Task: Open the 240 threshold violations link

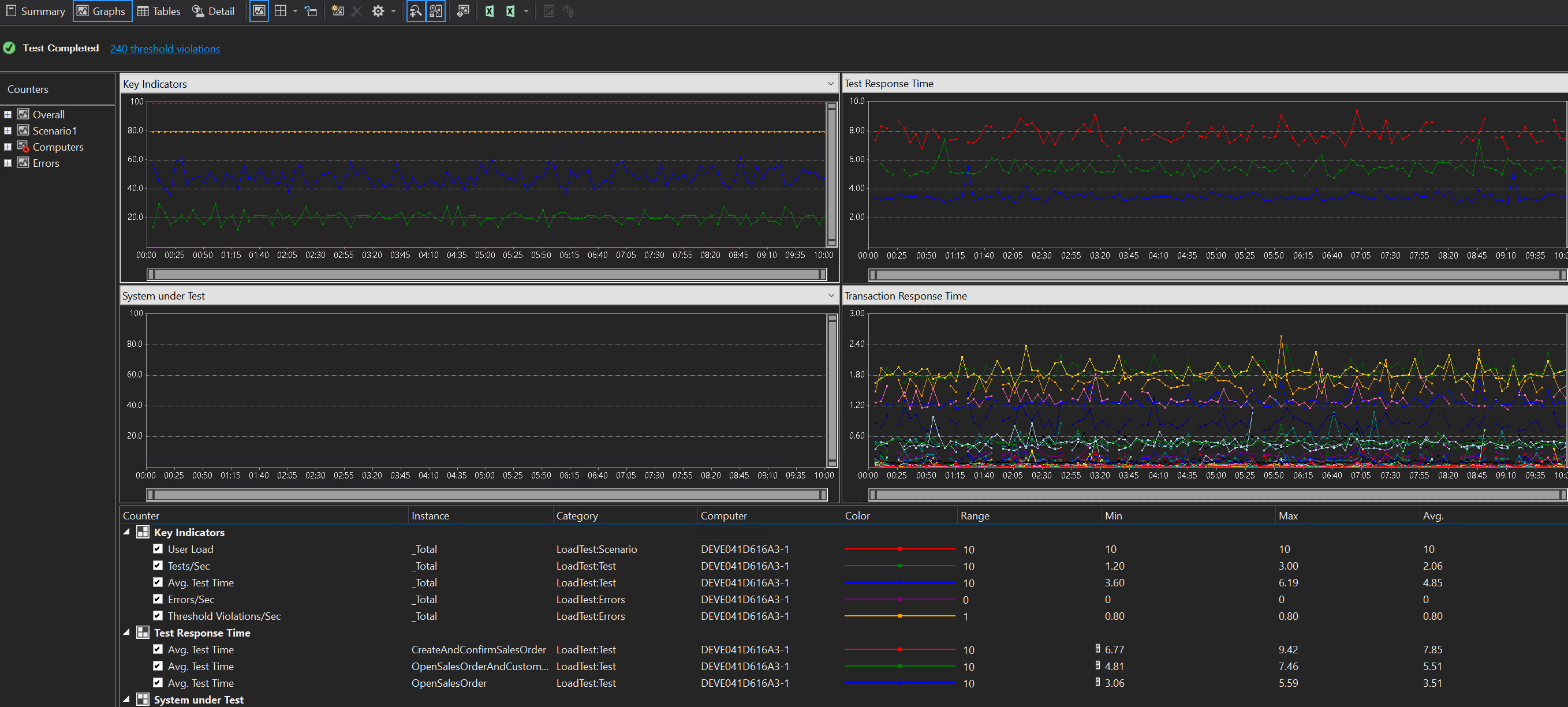Action: (165, 48)
